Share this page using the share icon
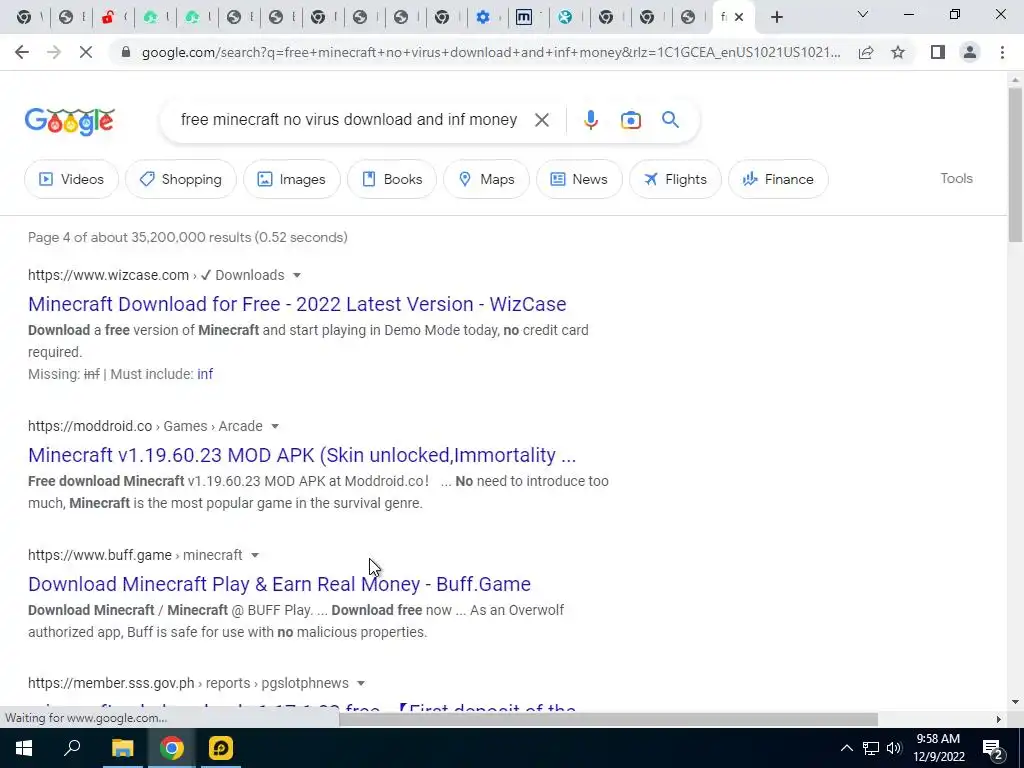 pos(866,52)
